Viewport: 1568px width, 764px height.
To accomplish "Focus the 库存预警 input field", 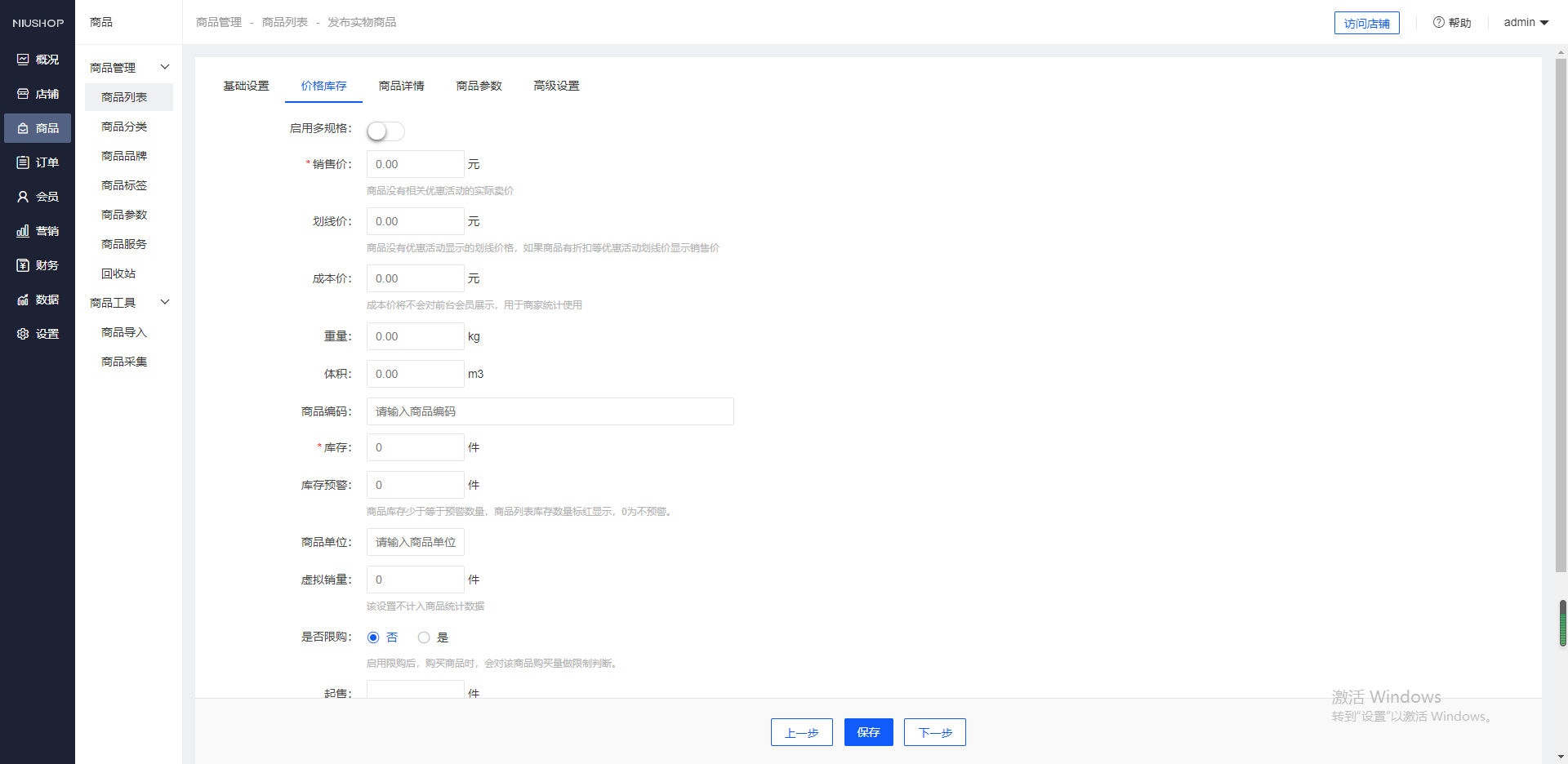I will pos(415,485).
